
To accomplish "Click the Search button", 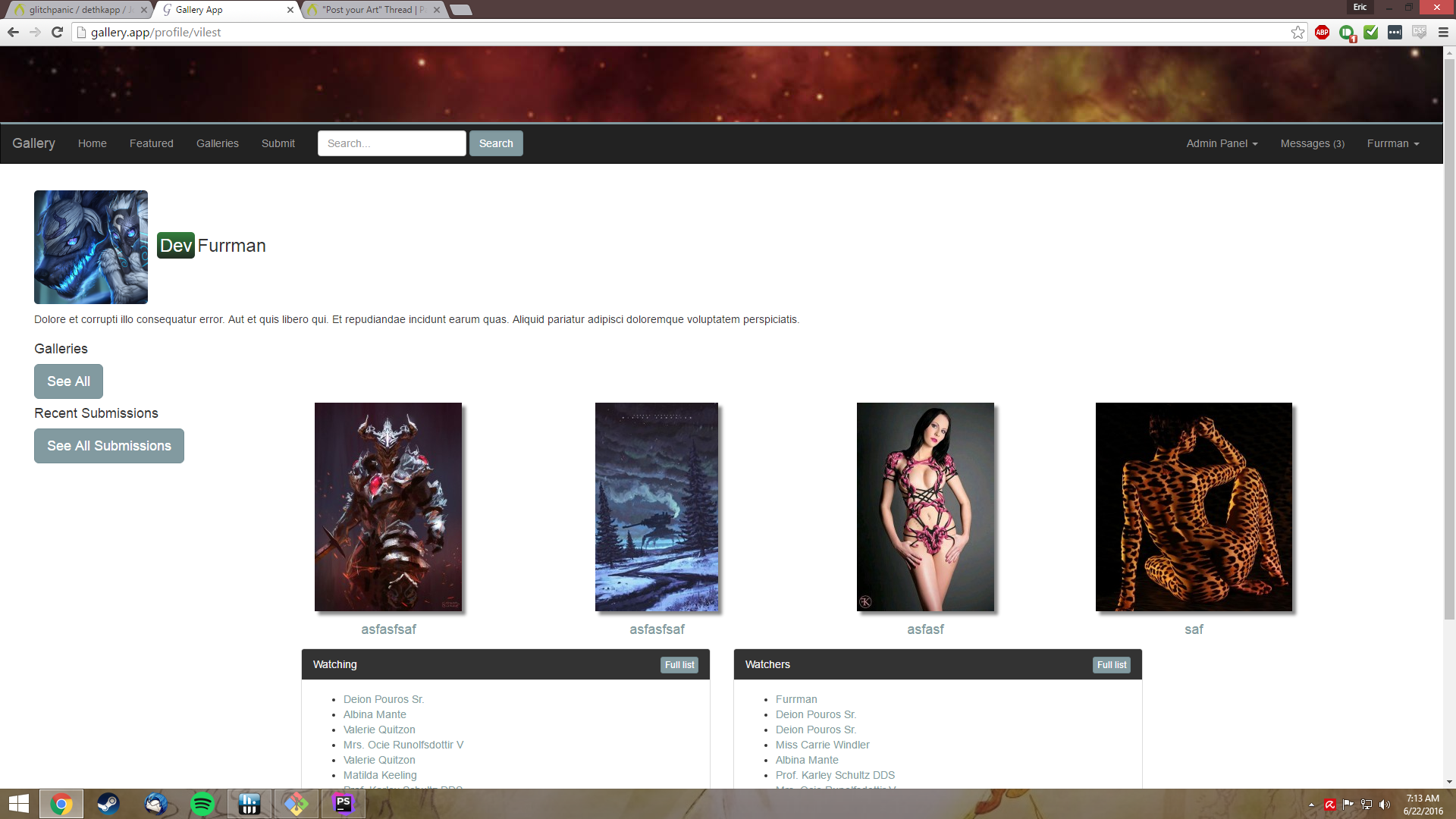I will pos(496,143).
